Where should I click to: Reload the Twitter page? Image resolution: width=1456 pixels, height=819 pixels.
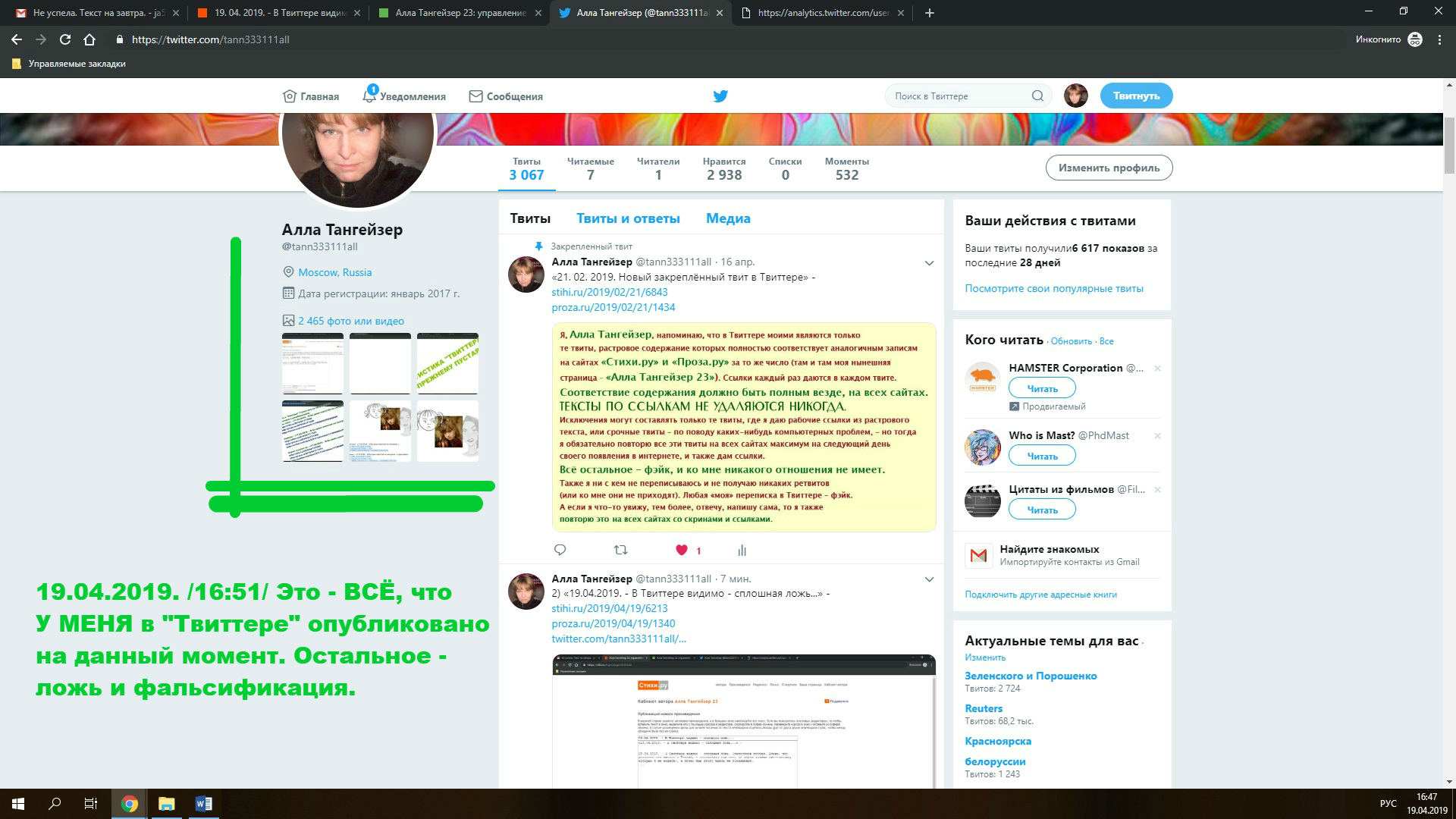[x=65, y=39]
